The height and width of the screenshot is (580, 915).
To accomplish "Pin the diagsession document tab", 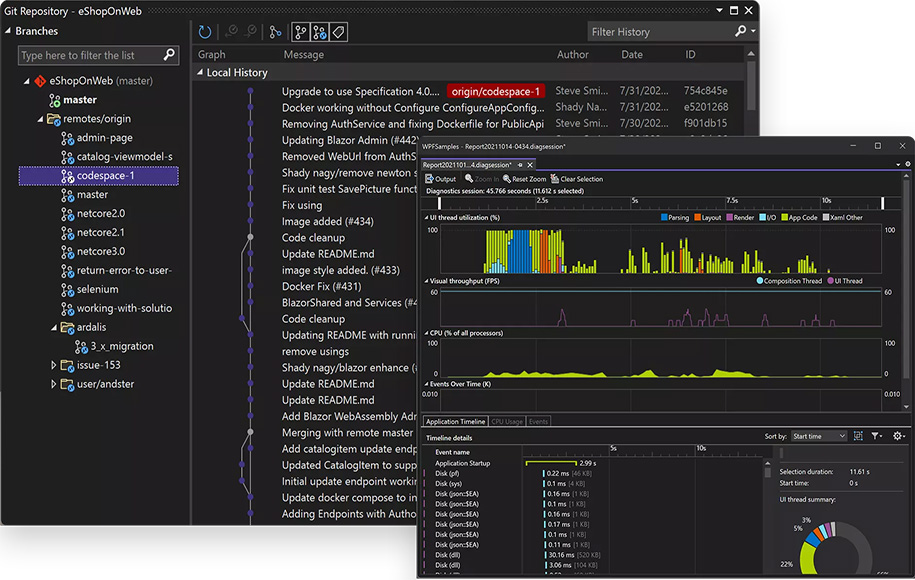I will click(521, 165).
